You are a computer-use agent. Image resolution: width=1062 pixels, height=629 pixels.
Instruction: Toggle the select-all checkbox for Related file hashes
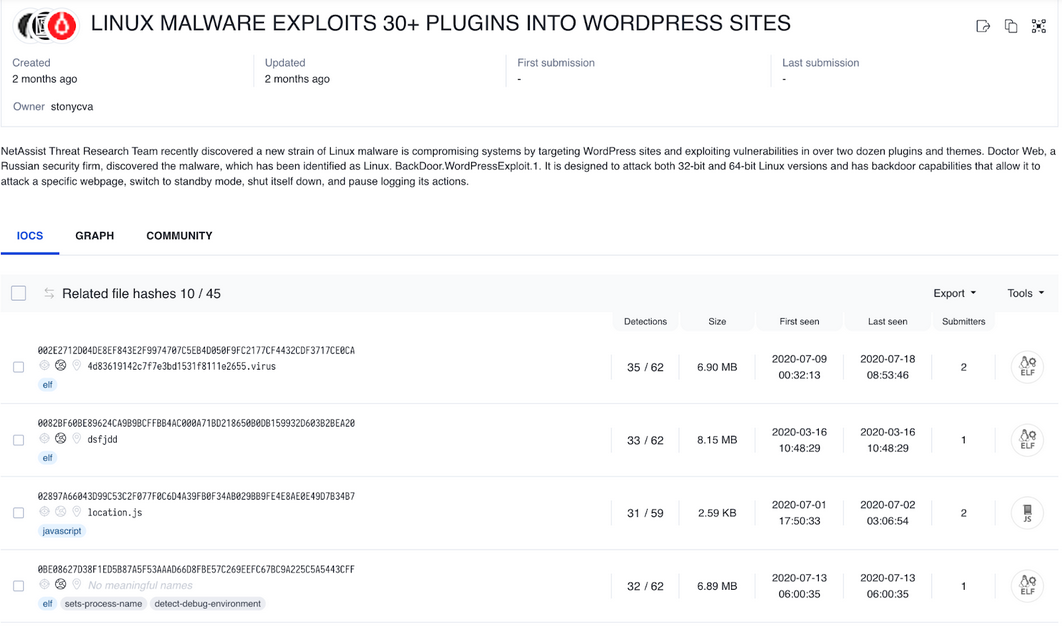coord(18,293)
